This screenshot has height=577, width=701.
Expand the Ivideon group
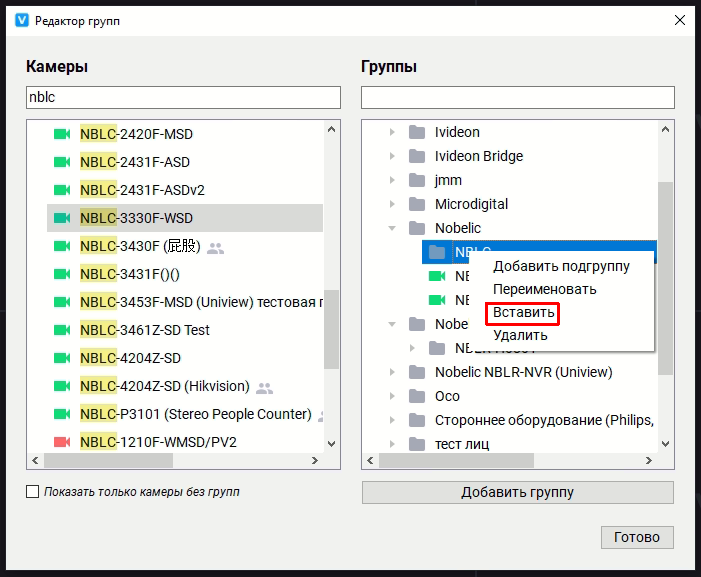392,132
